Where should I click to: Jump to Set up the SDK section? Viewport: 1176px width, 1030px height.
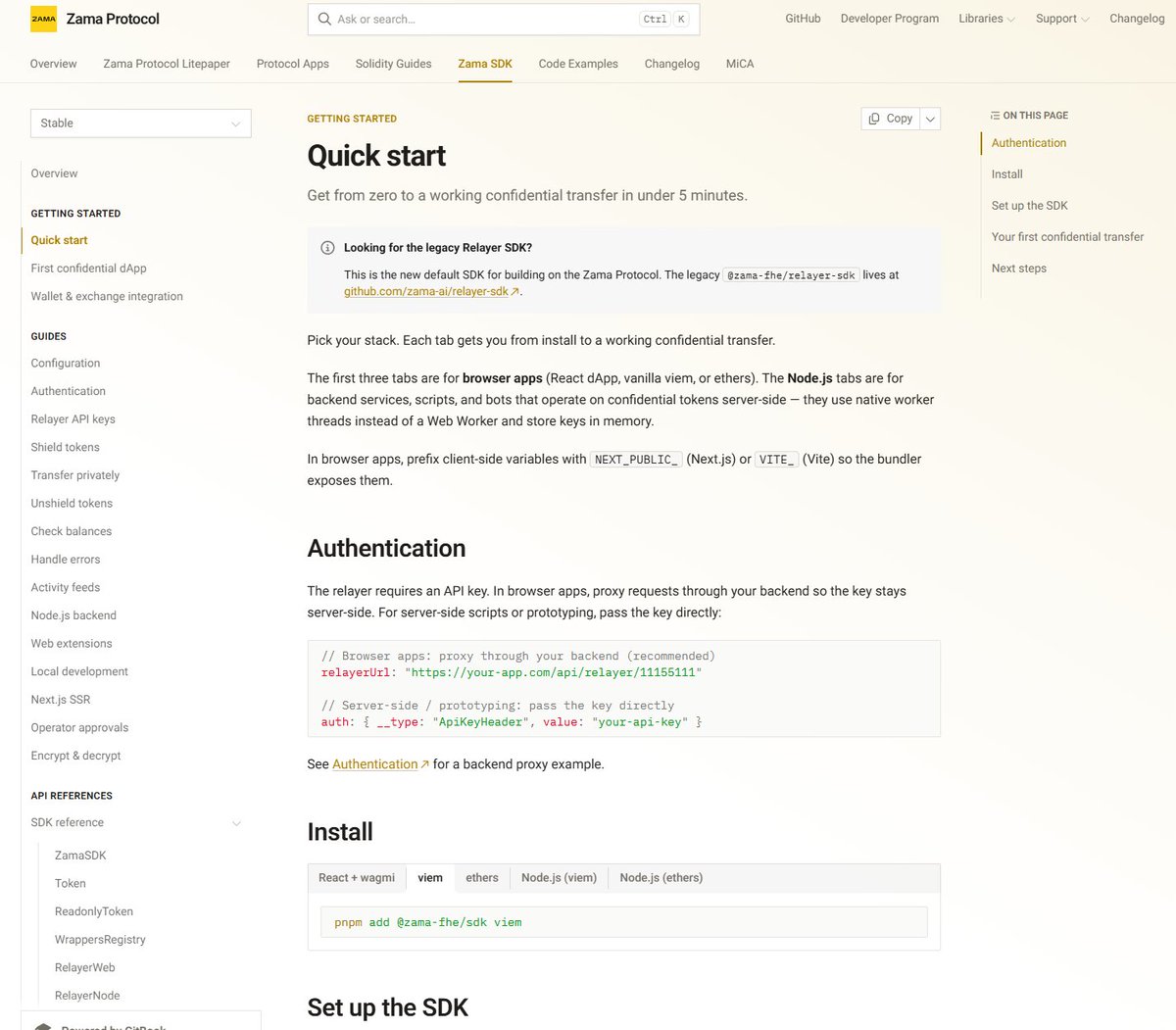[x=1029, y=206]
